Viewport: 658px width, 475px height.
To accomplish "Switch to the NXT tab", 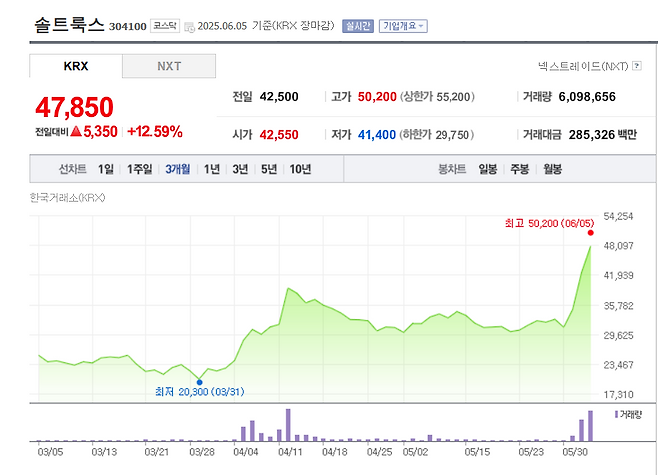I will [169, 66].
